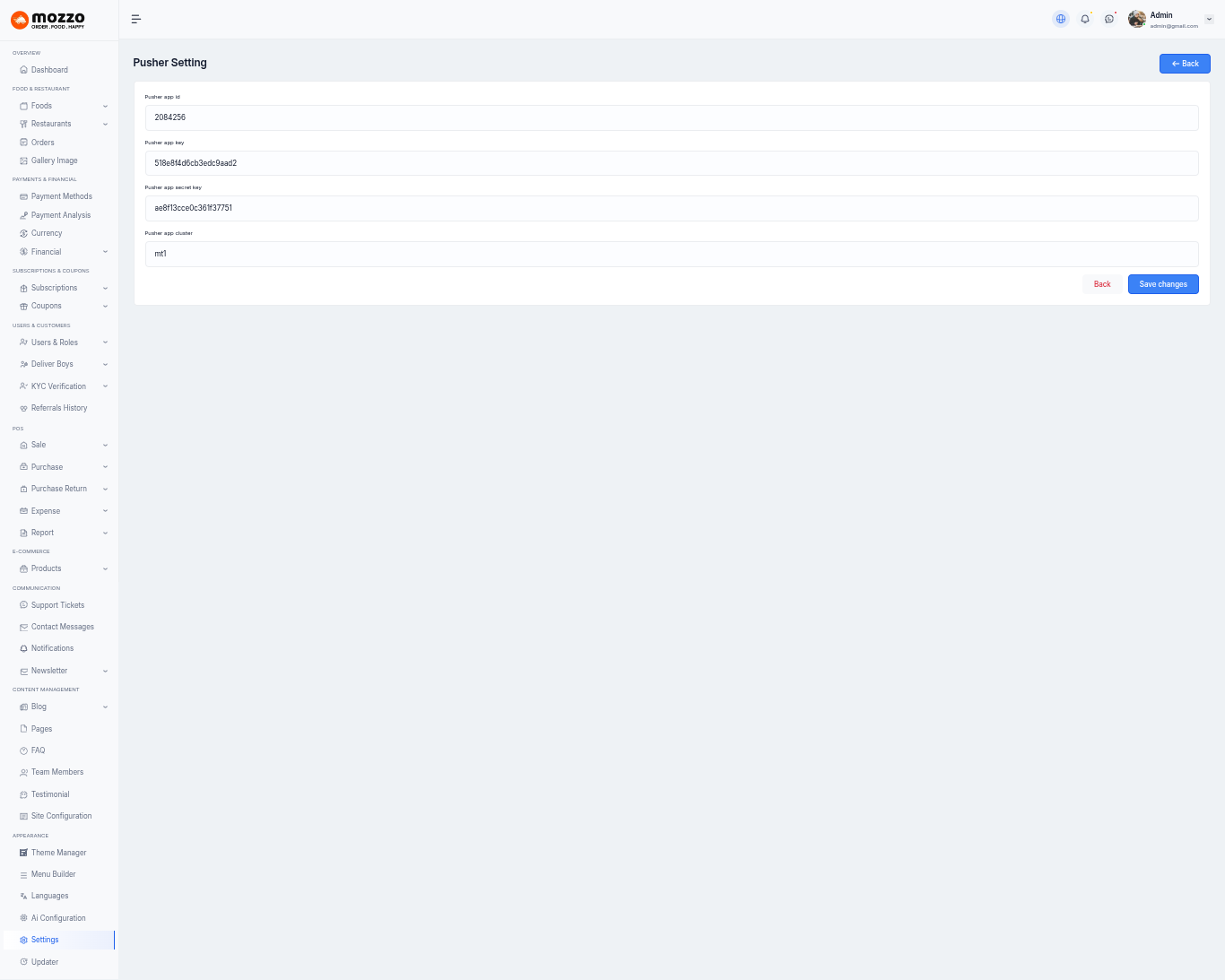
Task: Open the chat messages icon in header
Action: (1109, 19)
